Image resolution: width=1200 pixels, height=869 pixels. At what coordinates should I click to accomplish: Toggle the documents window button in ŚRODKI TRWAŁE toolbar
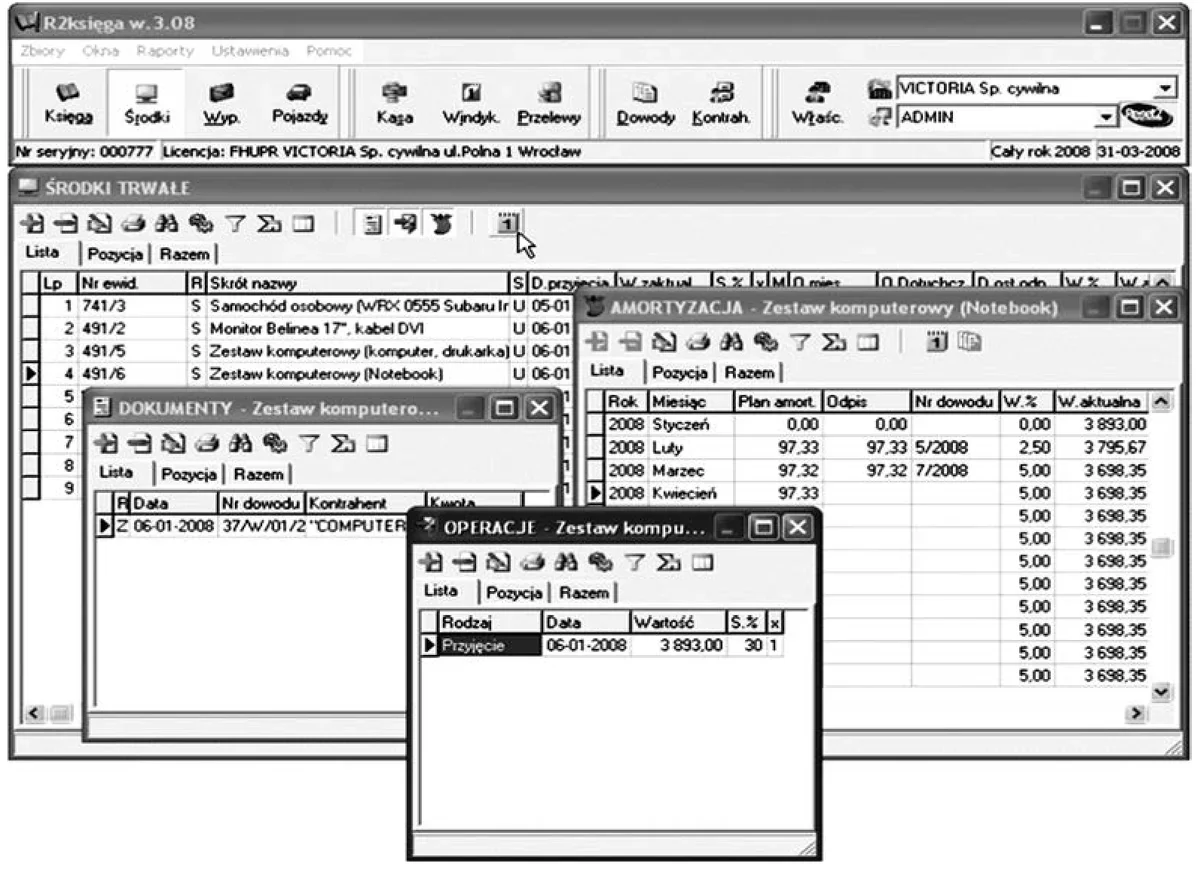tap(371, 222)
